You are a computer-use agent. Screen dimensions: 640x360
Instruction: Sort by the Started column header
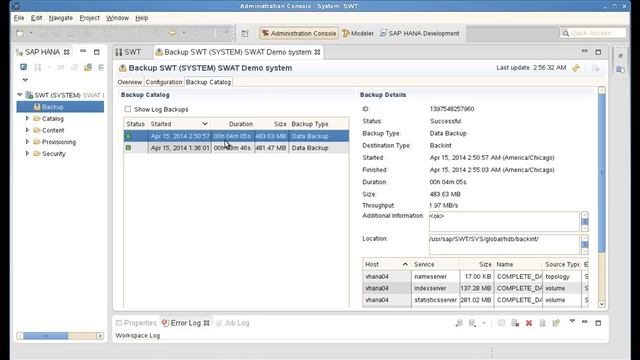[x=179, y=124]
